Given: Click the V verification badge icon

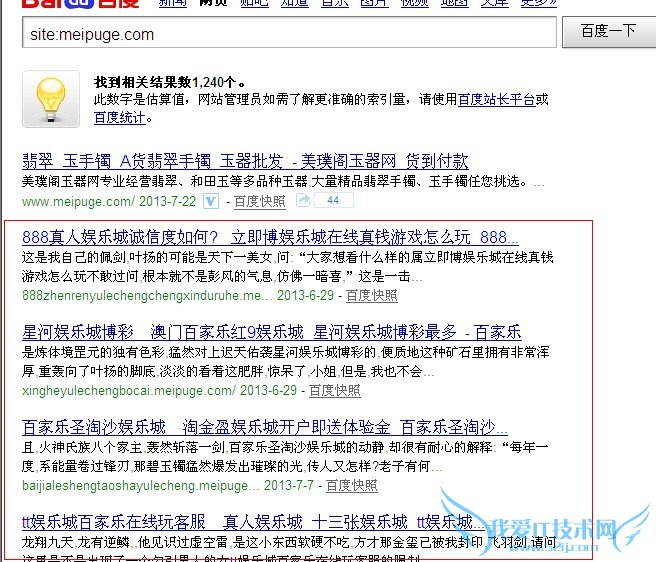Looking at the screenshot, I should tap(211, 201).
